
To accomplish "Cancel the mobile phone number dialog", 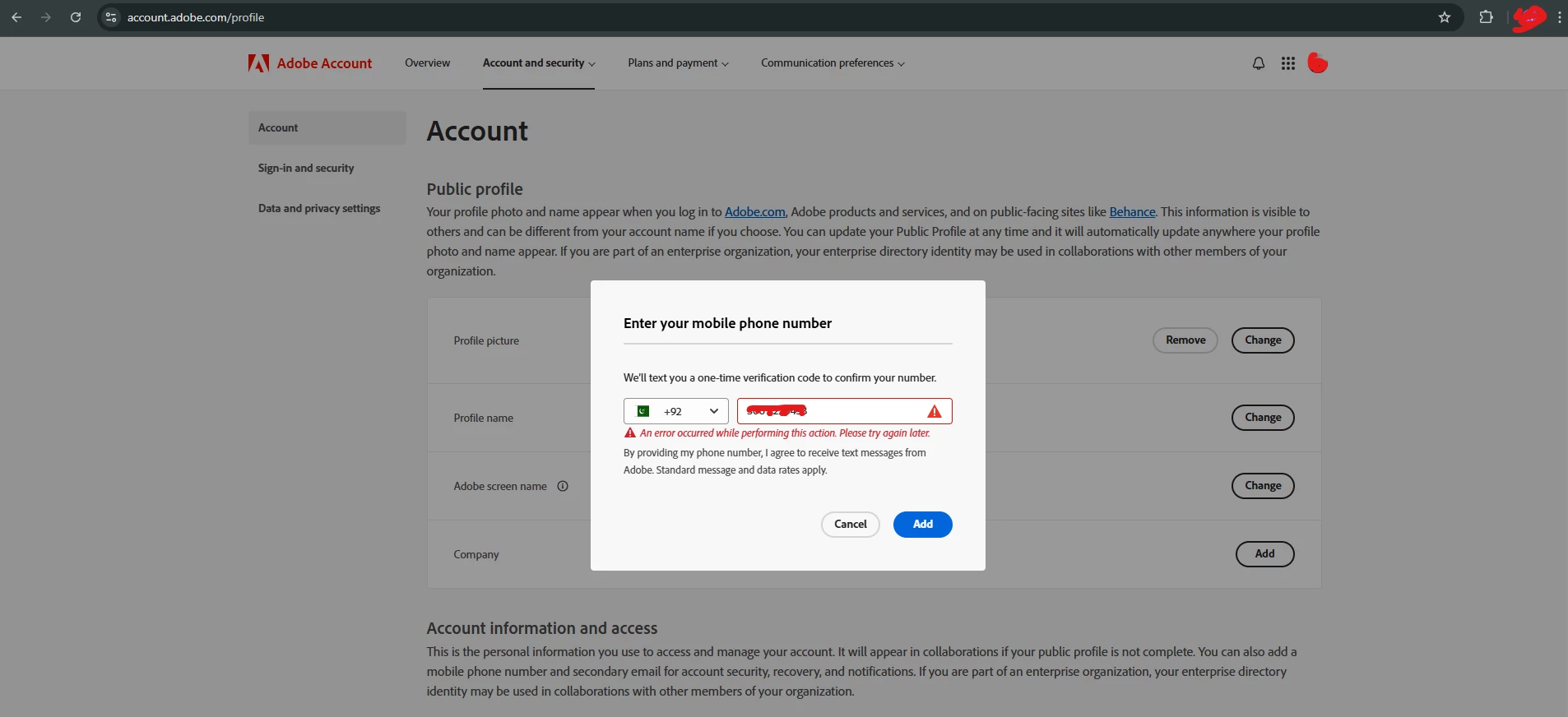I will tap(851, 525).
